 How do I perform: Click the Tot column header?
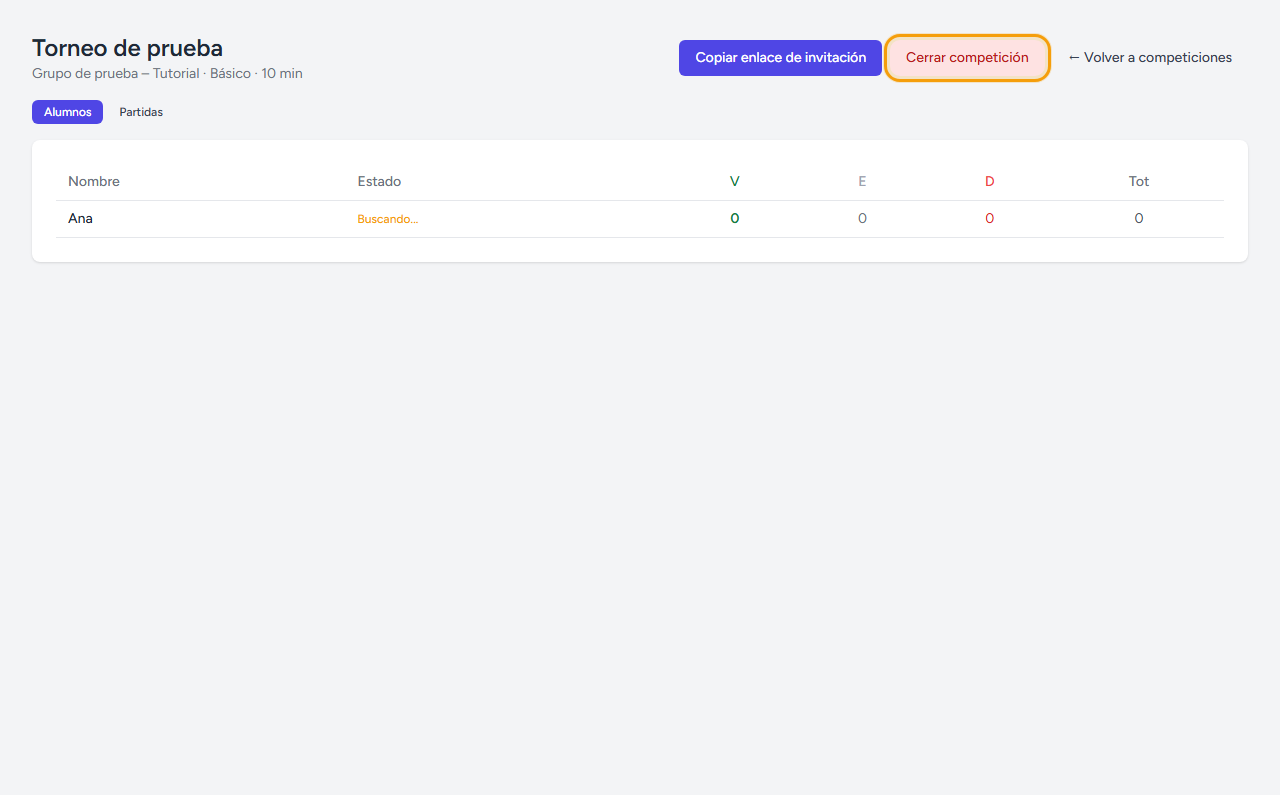(x=1139, y=181)
